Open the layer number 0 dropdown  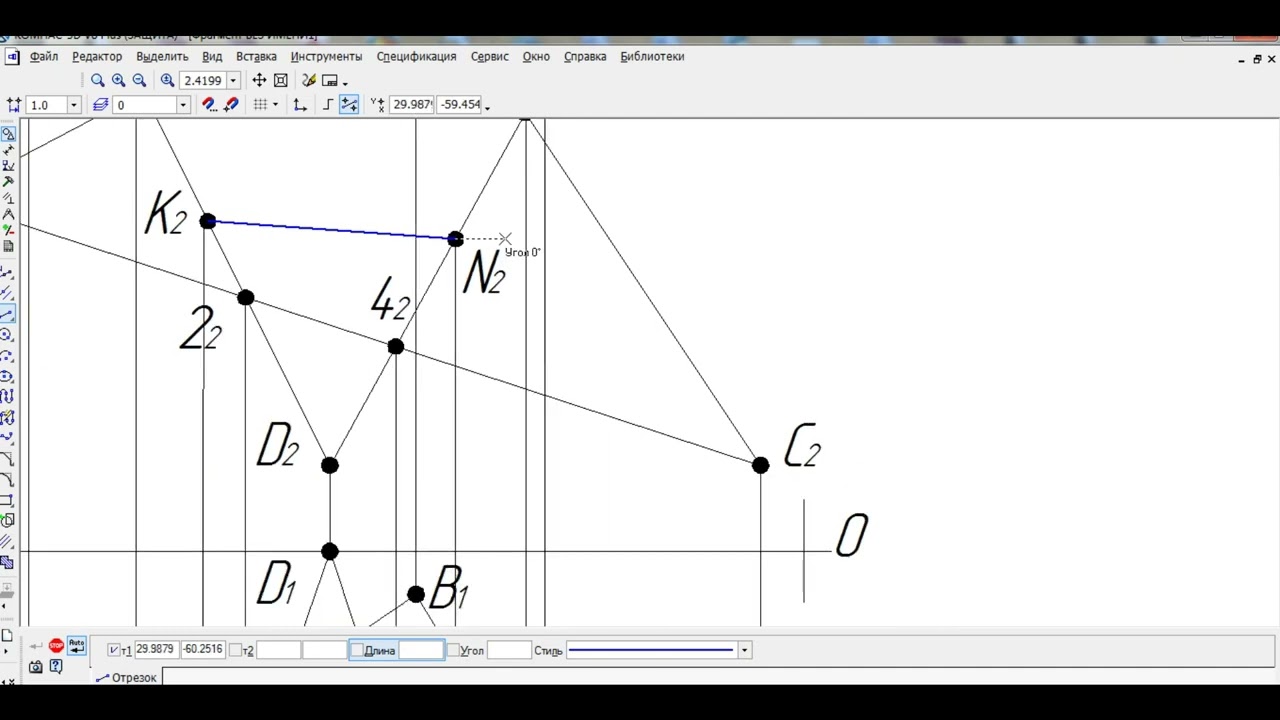click(x=183, y=105)
